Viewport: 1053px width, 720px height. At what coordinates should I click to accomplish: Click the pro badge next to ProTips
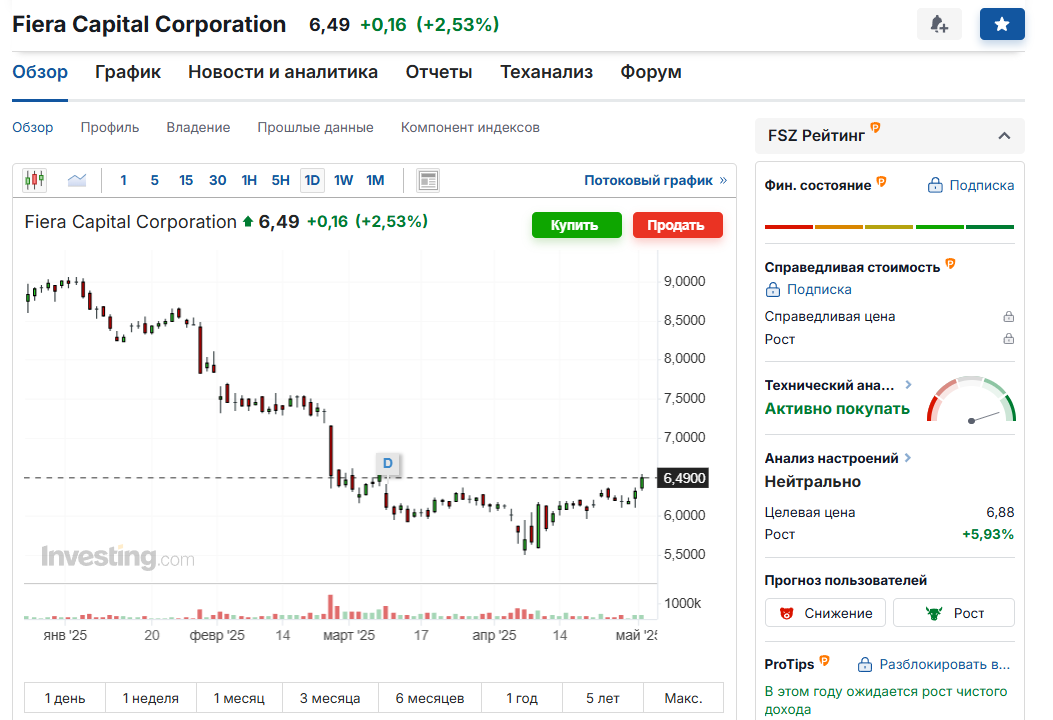click(x=825, y=660)
